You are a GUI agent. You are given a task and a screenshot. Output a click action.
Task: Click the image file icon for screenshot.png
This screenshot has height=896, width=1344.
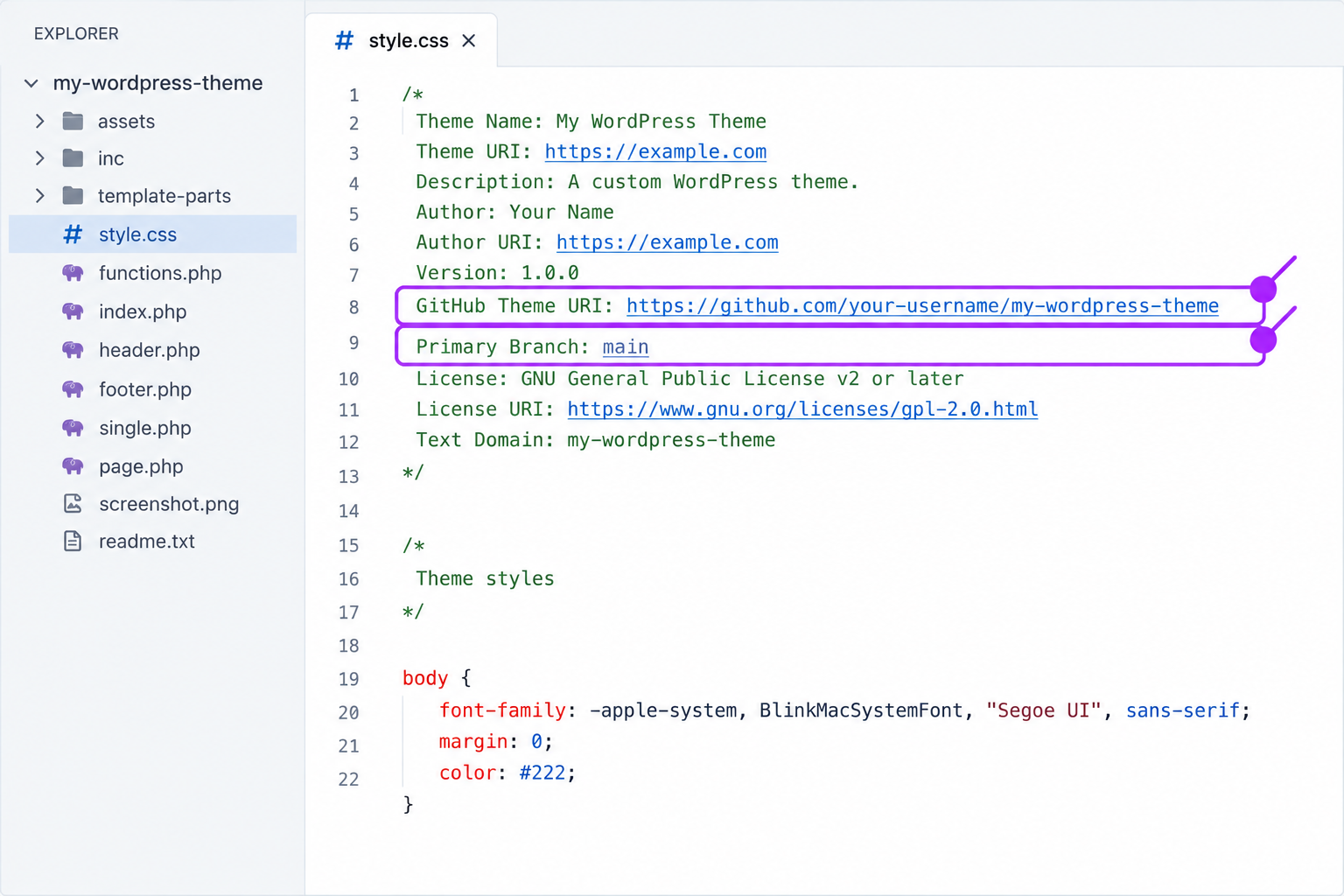(x=73, y=504)
